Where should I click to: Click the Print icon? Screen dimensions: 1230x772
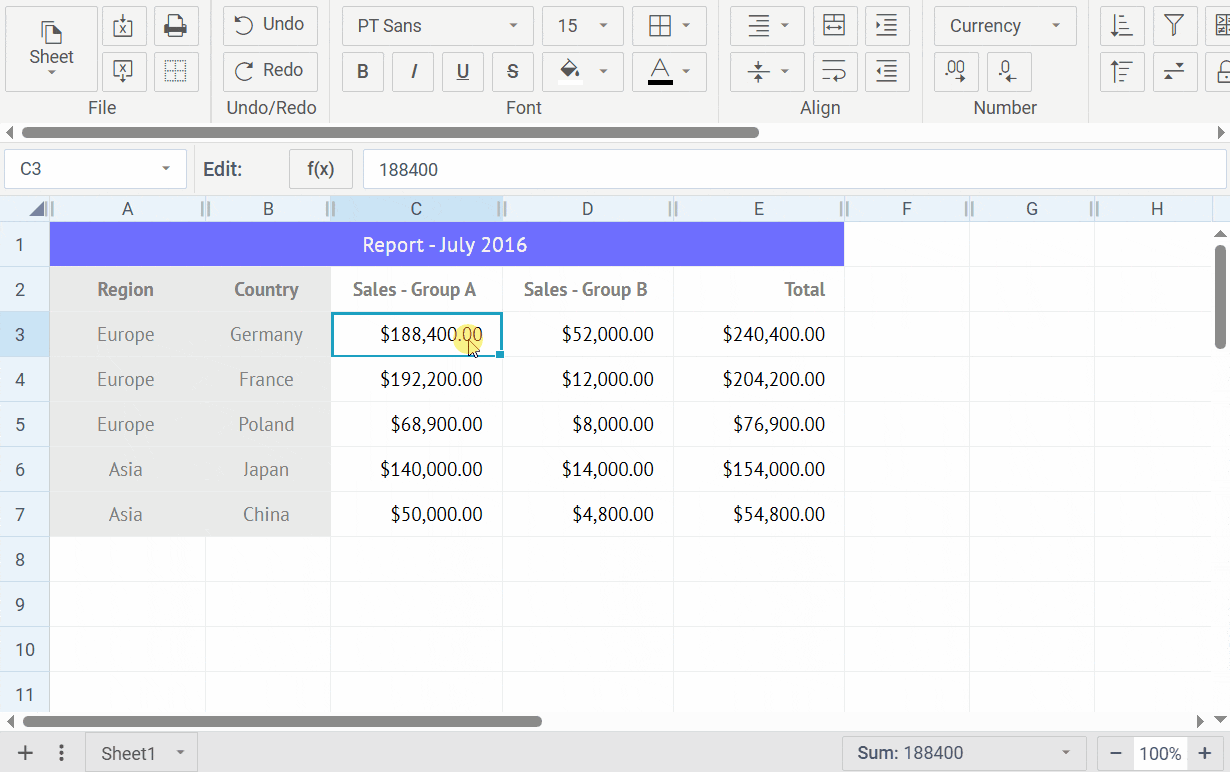click(175, 27)
